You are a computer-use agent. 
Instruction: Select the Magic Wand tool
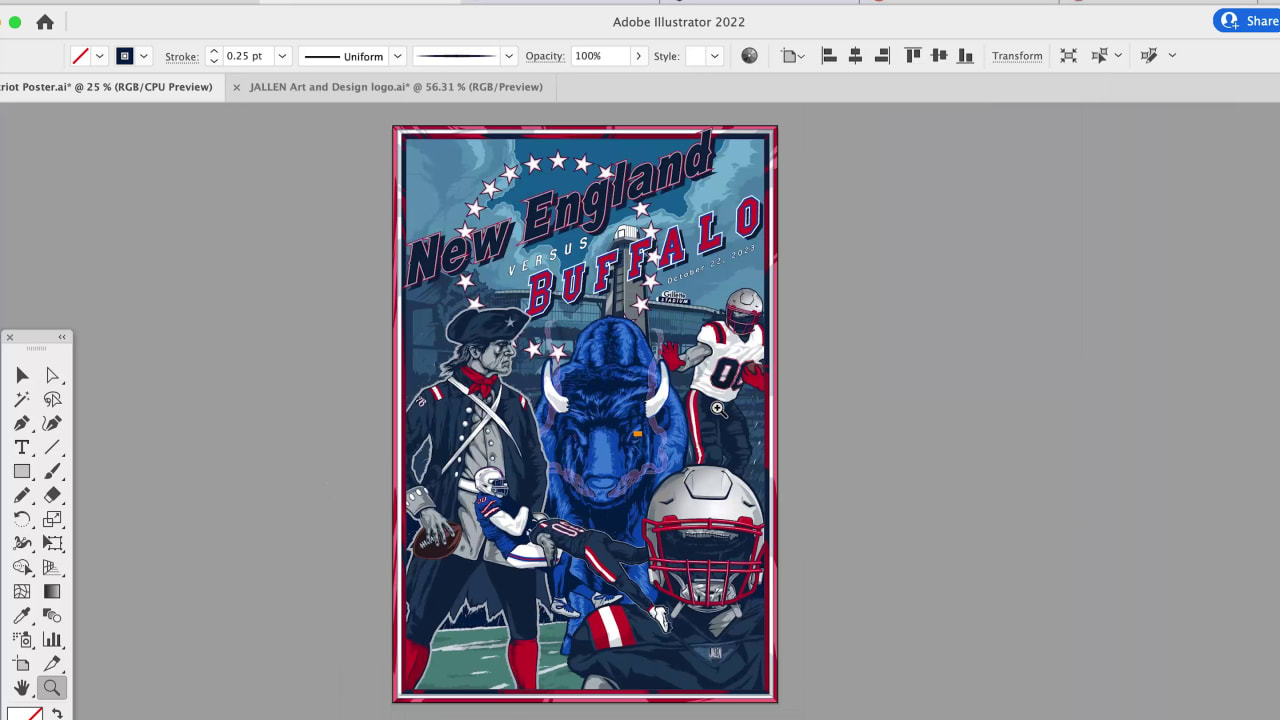(22, 399)
